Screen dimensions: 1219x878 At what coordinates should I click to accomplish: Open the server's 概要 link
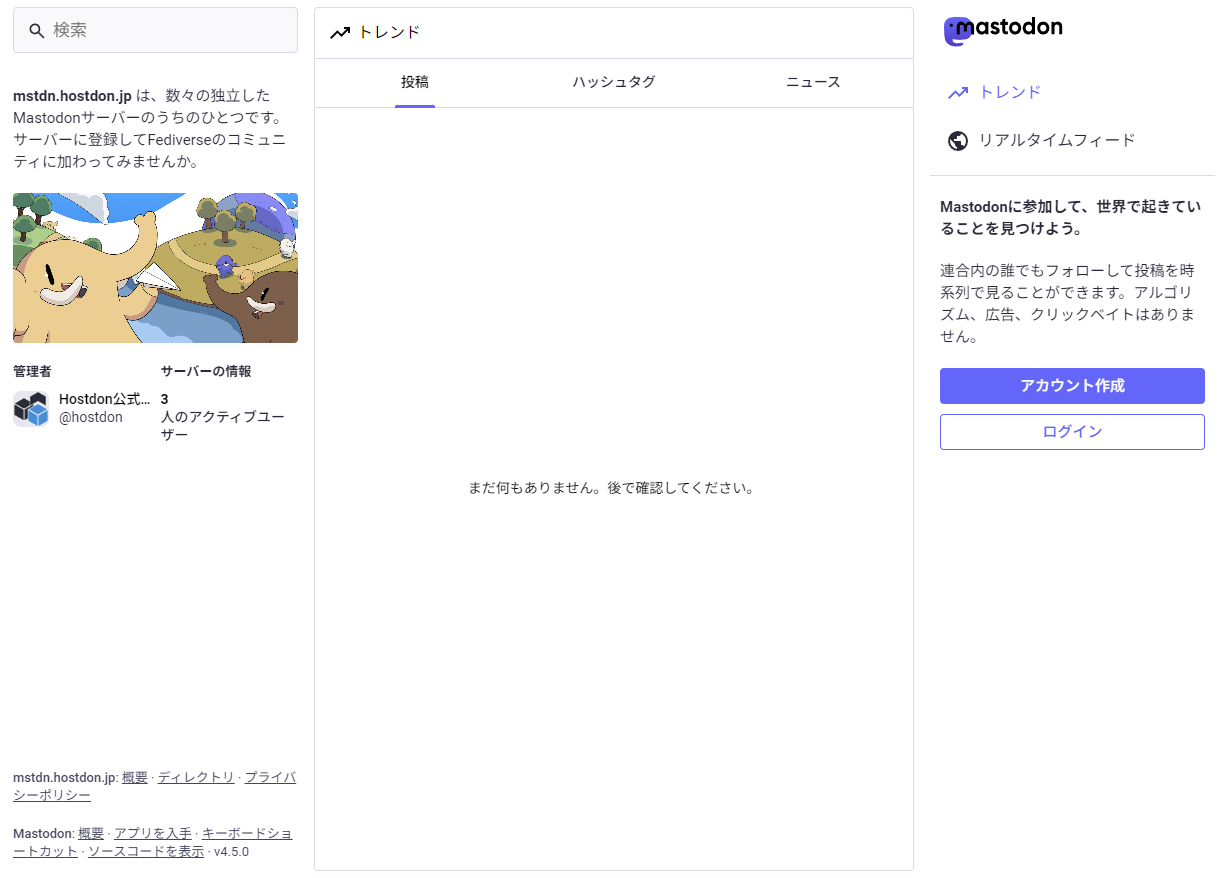pyautogui.click(x=135, y=778)
